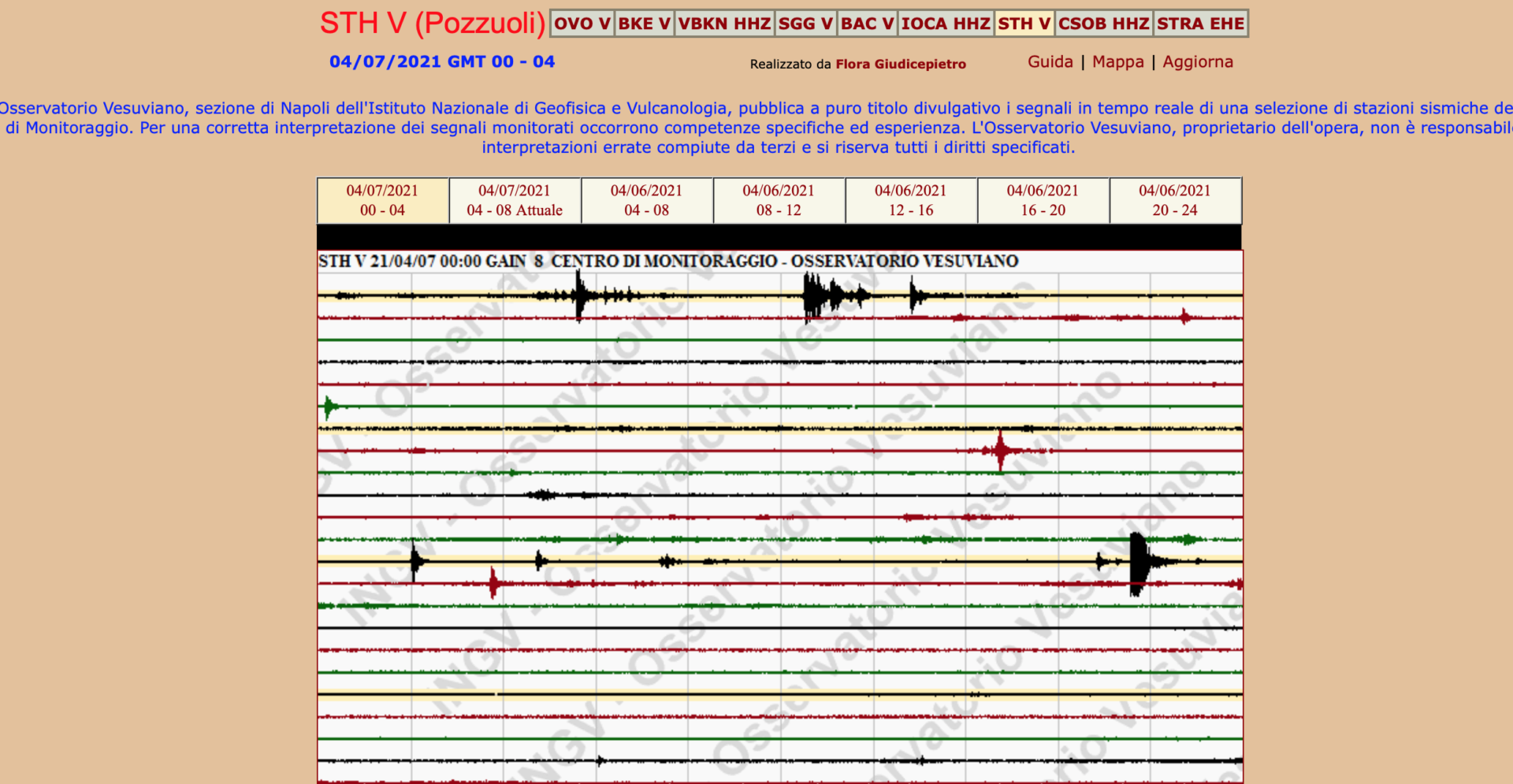Open the OVO V station page
Image resolution: width=1513 pixels, height=784 pixels.
coord(582,24)
